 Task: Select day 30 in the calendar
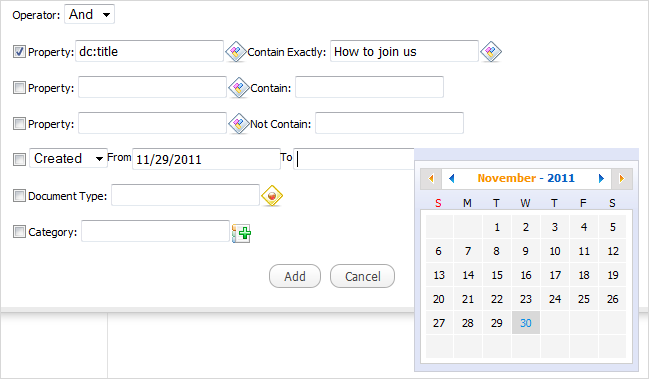[x=526, y=323]
